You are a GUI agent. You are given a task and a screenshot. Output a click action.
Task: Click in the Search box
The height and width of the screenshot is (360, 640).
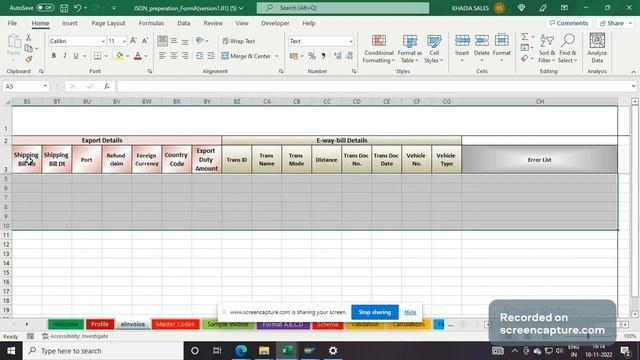click(343, 8)
